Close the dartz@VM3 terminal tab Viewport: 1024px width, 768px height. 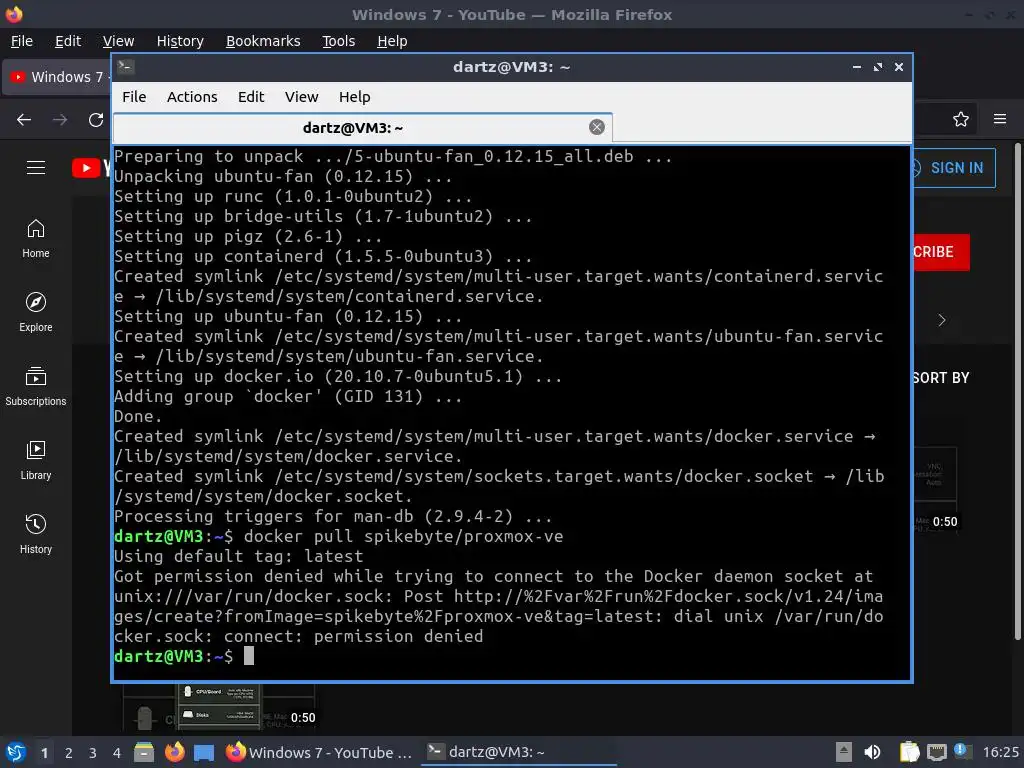click(x=596, y=127)
